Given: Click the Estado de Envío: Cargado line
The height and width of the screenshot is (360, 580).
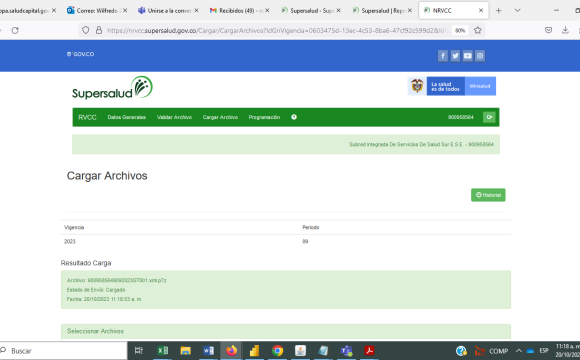Looking at the screenshot, I should tap(96, 290).
